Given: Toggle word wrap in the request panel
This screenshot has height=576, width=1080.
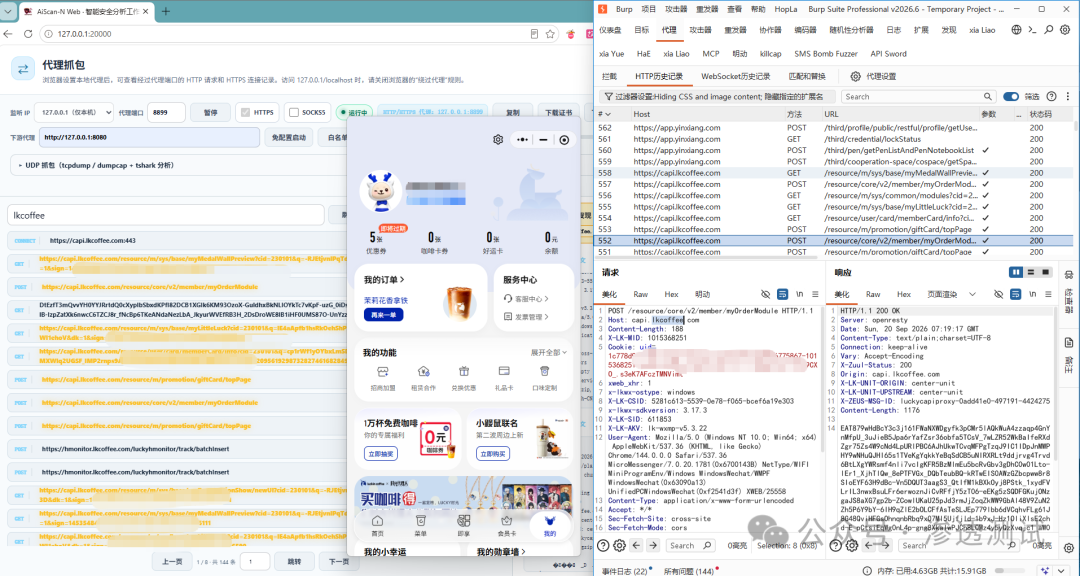Looking at the screenshot, I should [x=782, y=294].
